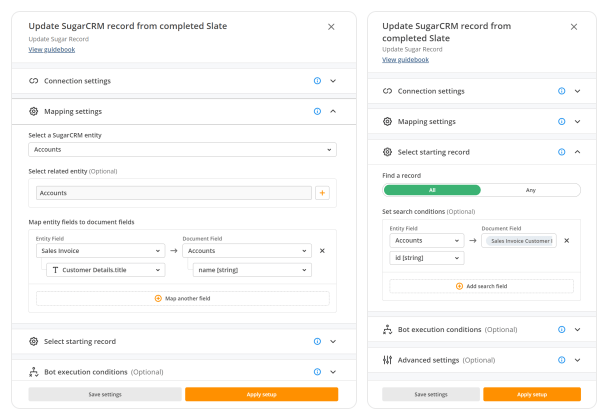Viewport: 608px width, 420px height.
Task: Click bot icon beside Bot execution conditions in right panel
Action: pyautogui.click(x=387, y=329)
